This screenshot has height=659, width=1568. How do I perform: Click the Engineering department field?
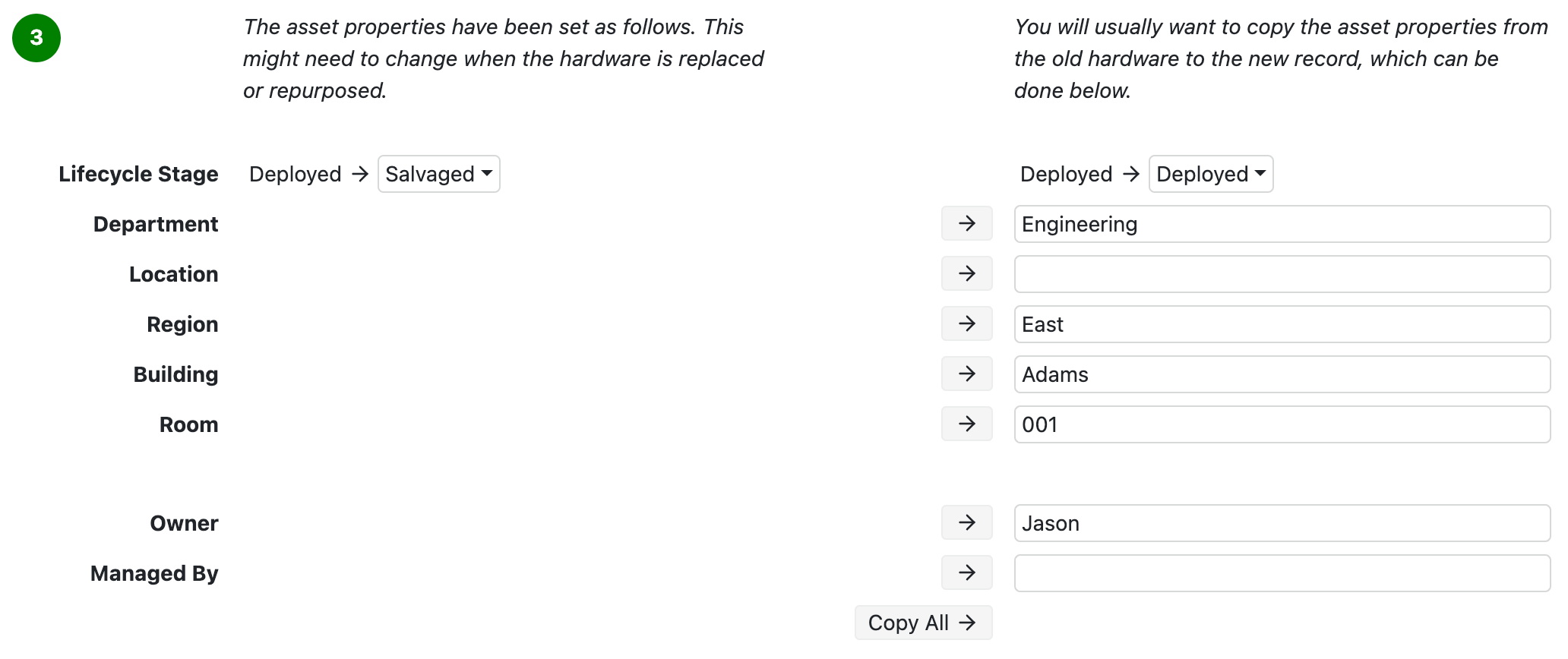[1282, 223]
